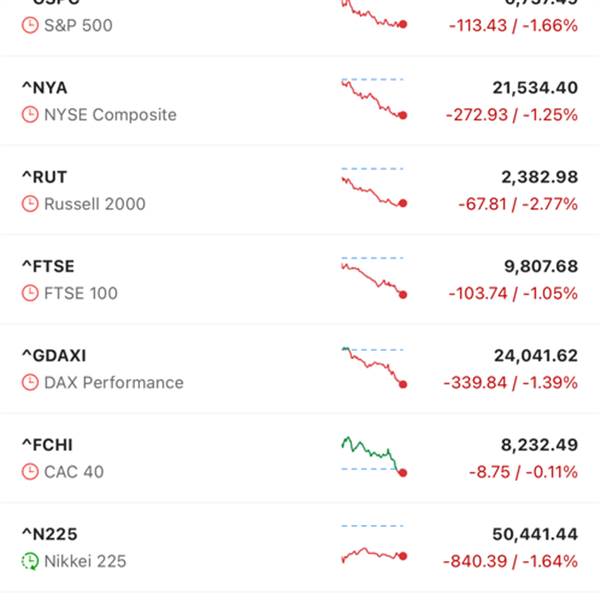Click the green clock icon beside Nikkei 225

(x=29, y=561)
